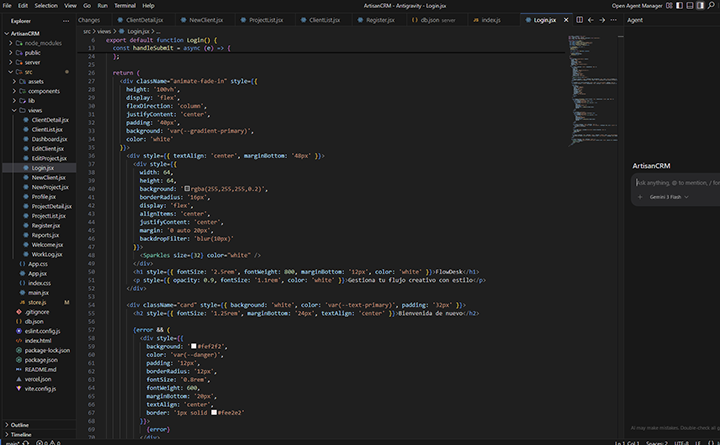Screen dimensions: 720x445
Task: Open the Run menu
Action: tap(102, 6)
